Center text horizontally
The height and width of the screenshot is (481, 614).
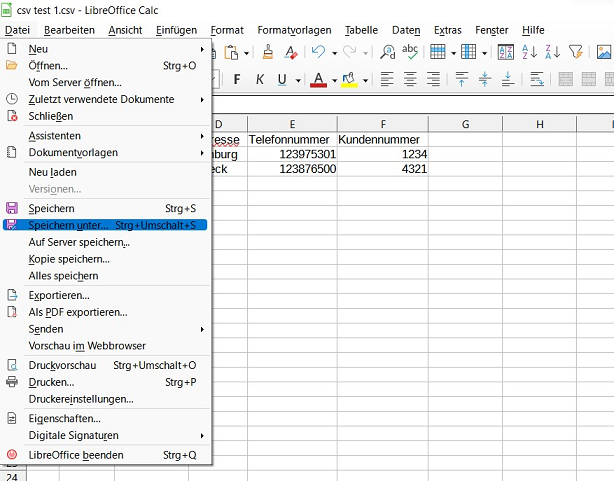[410, 79]
